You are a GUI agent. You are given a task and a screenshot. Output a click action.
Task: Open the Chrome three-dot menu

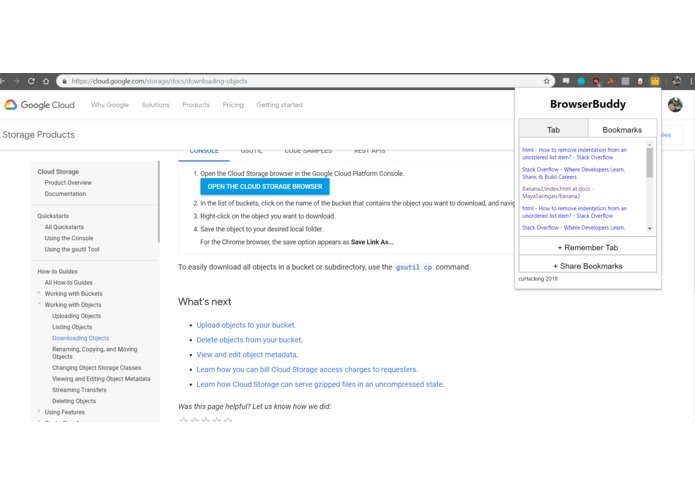point(691,81)
